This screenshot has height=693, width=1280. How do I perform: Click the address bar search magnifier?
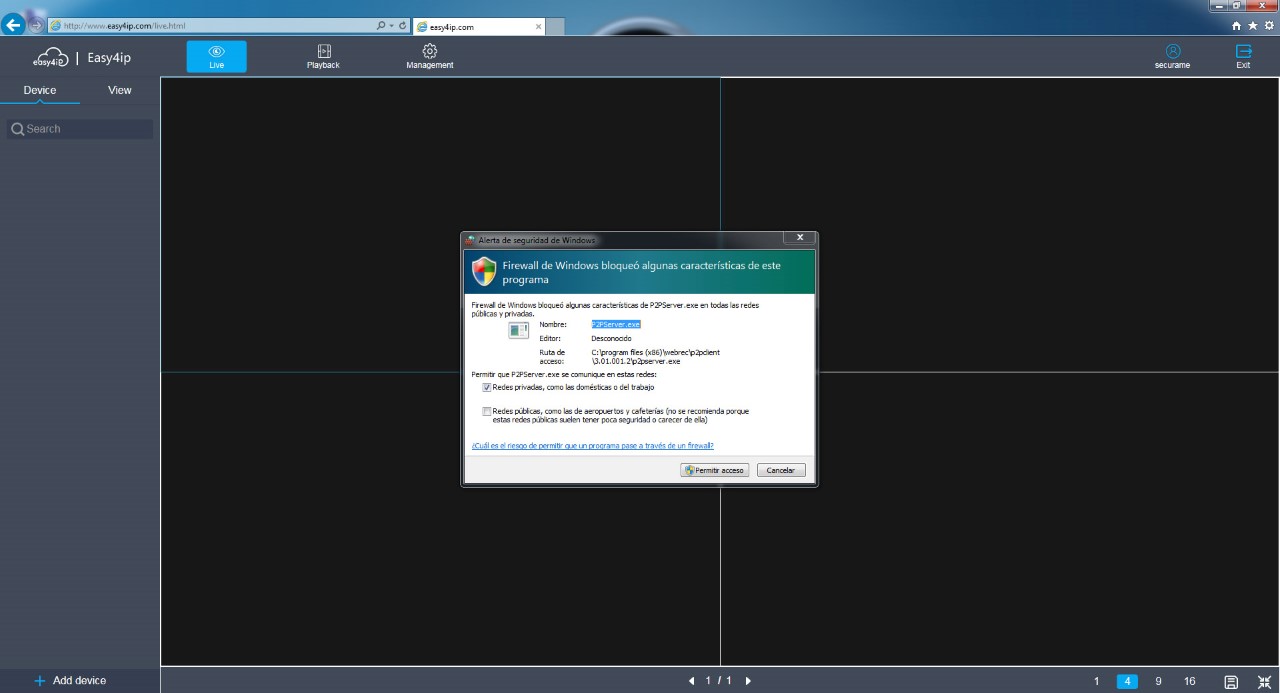pos(381,25)
